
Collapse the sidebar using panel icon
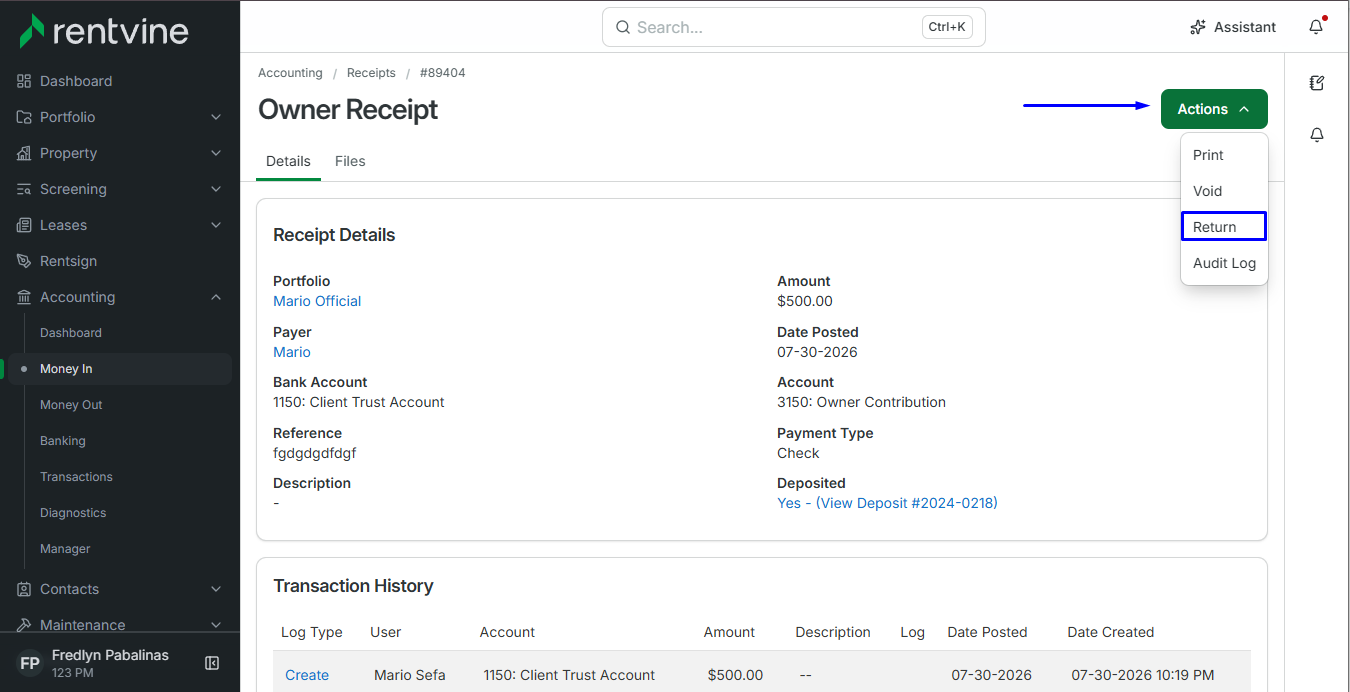212,663
